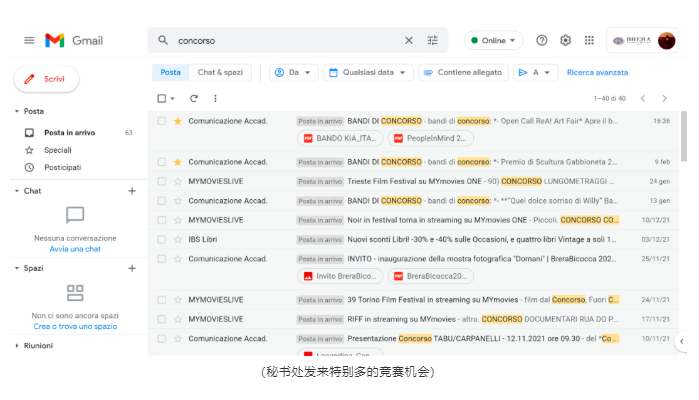
Task: Expand the Riunioni section
Action: pyautogui.click(x=17, y=346)
